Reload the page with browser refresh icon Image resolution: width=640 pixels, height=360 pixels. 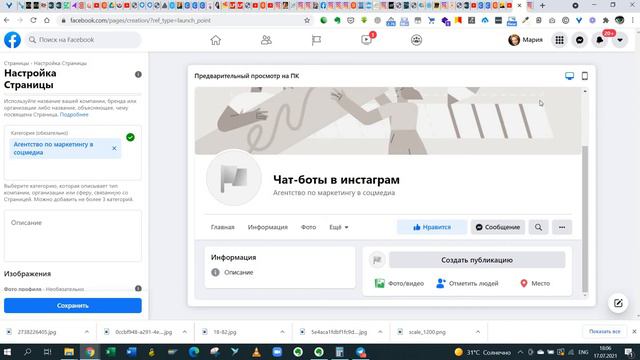(33, 20)
